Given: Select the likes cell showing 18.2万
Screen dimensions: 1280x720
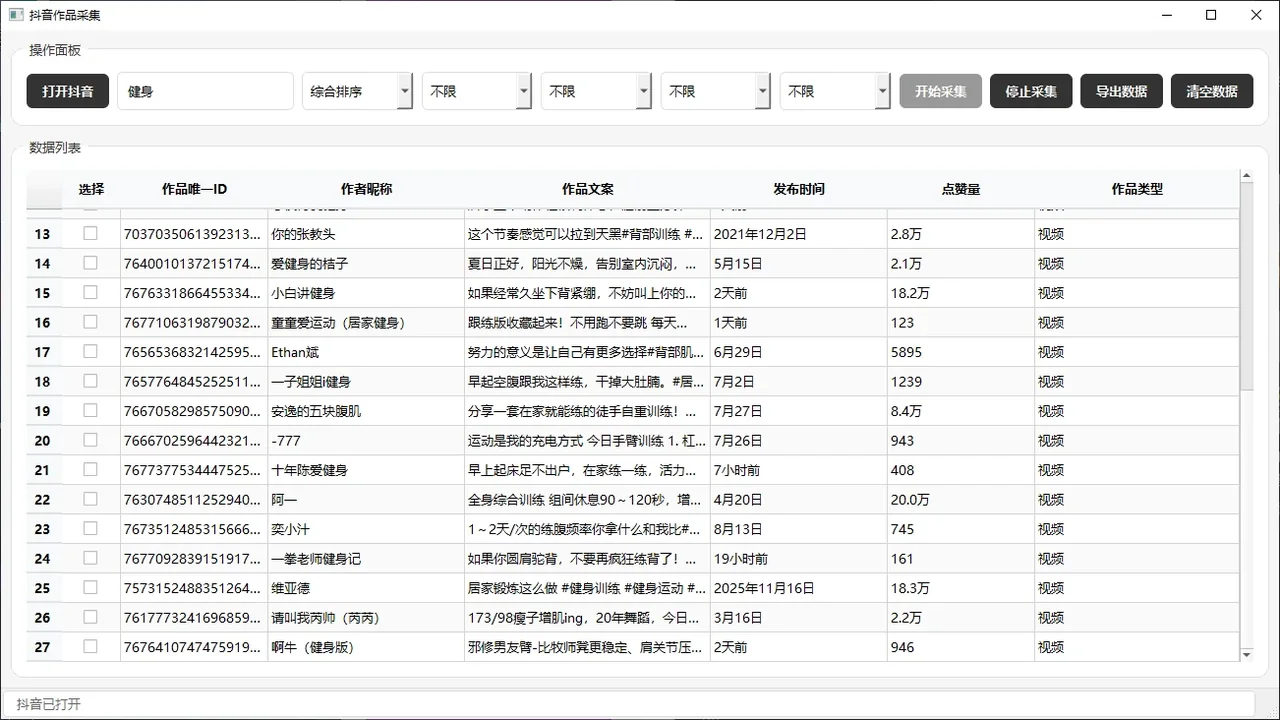Looking at the screenshot, I should pos(960,293).
